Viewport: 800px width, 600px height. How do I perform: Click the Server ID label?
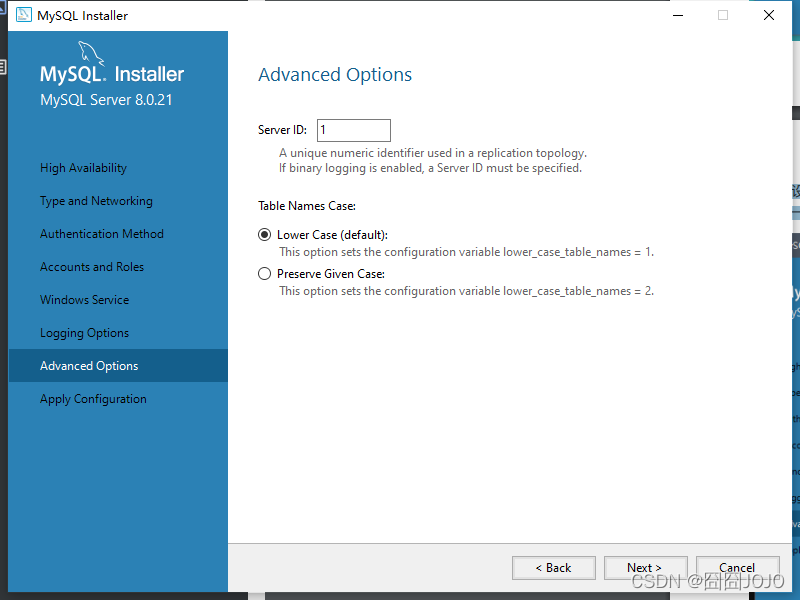[282, 130]
